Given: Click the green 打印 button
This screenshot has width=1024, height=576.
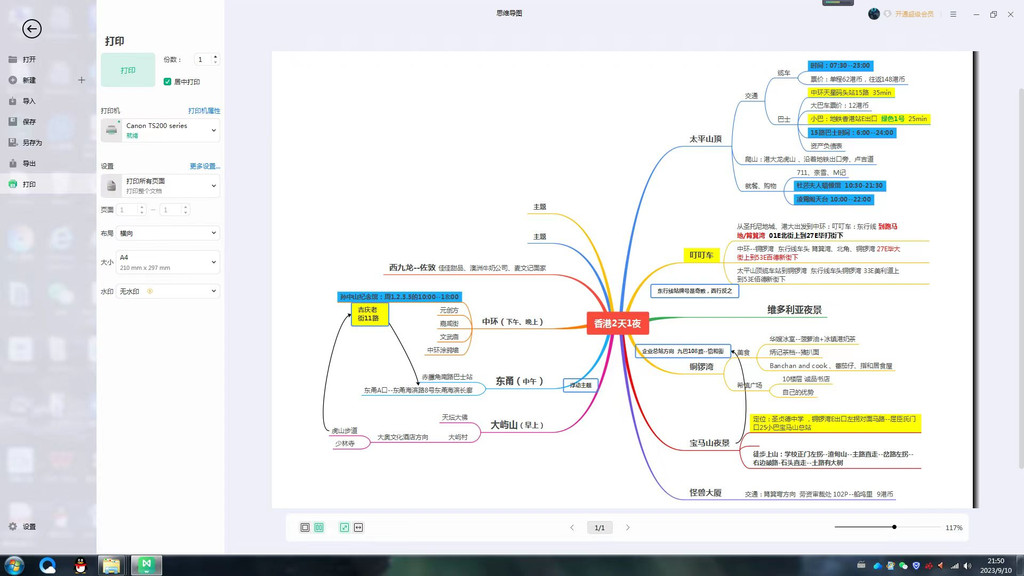Looking at the screenshot, I should click(128, 70).
